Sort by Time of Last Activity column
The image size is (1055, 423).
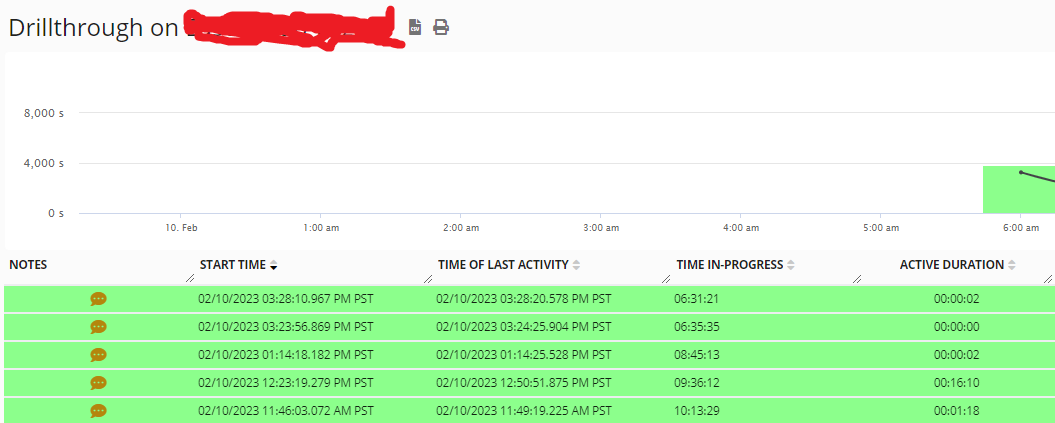[503, 265]
